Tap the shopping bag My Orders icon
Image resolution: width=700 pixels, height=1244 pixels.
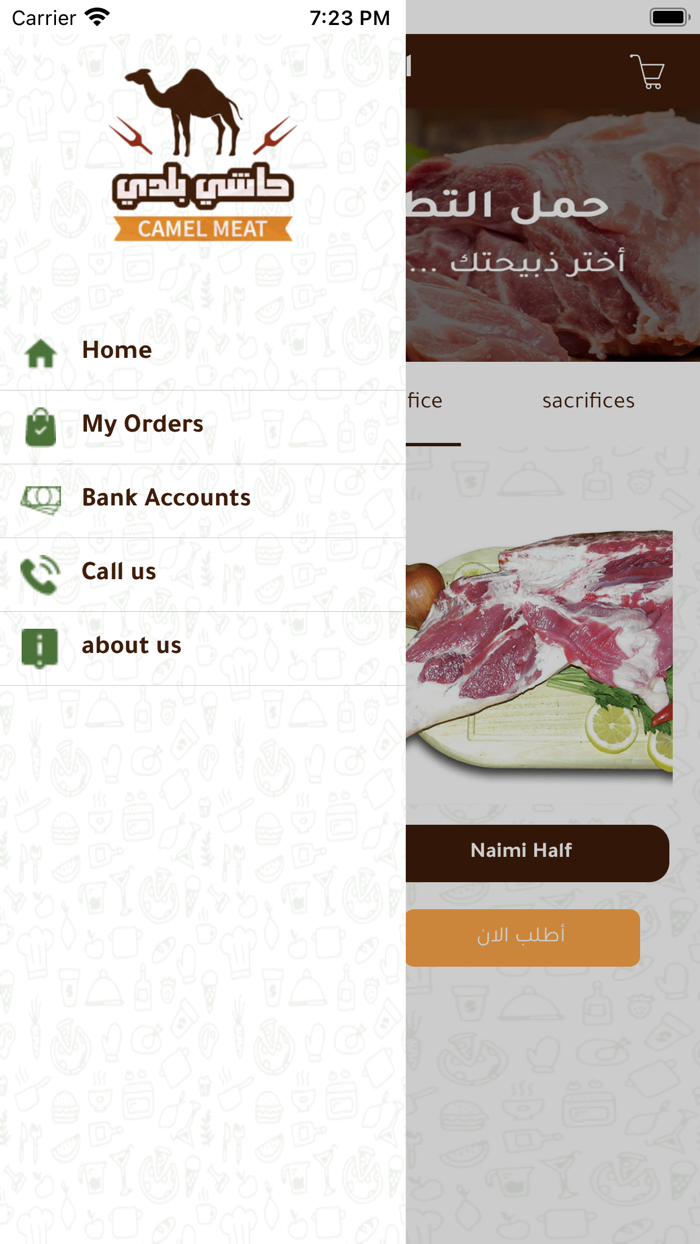40,427
